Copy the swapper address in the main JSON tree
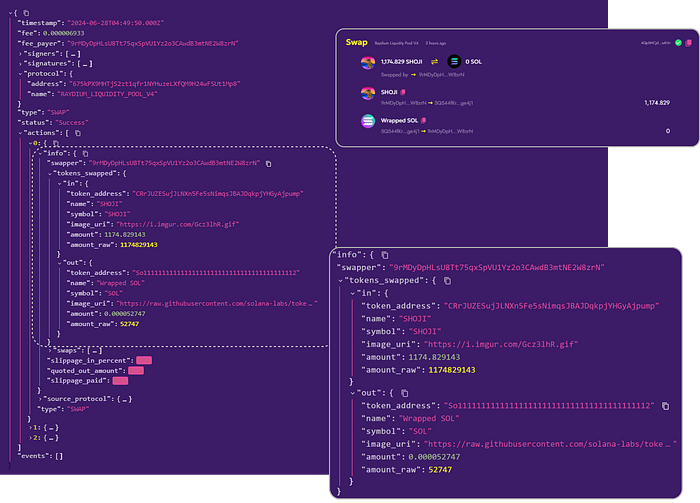This screenshot has height=503, width=700. click(268, 164)
